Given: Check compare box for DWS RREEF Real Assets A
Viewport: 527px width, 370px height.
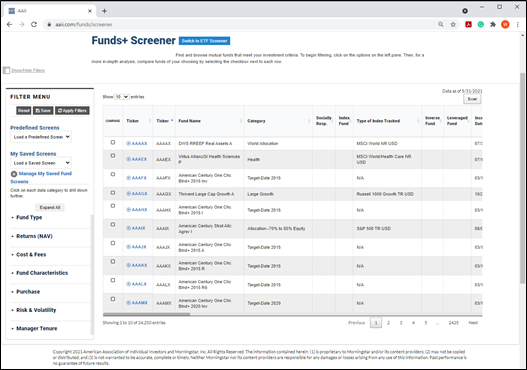Looking at the screenshot, I should coord(113,142).
